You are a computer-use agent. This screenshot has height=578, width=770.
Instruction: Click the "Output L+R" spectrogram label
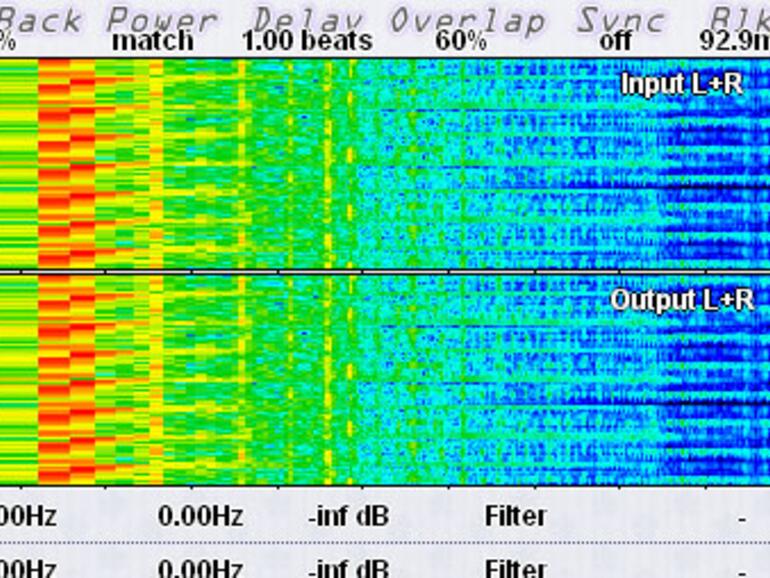pos(682,300)
